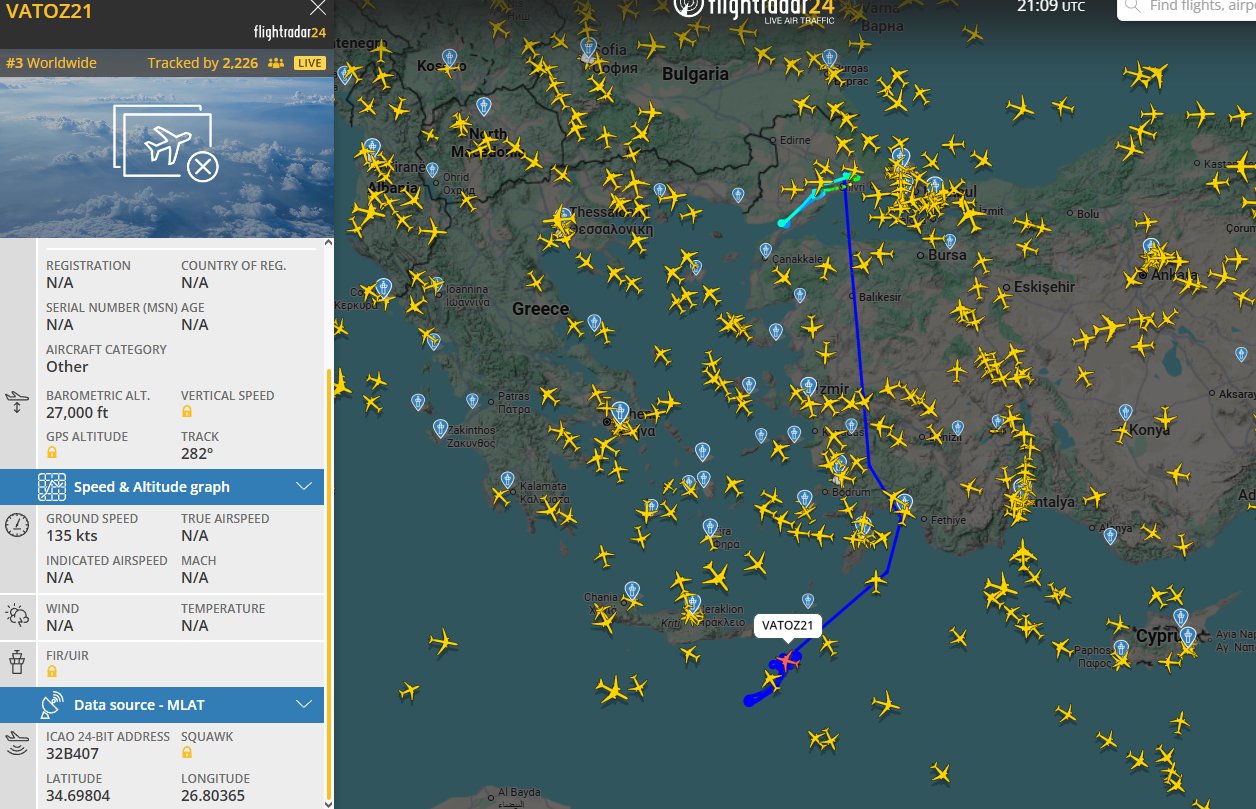Viewport: 1256px width, 809px height.
Task: Click the airport pin near Ankara
Action: click(1151, 247)
